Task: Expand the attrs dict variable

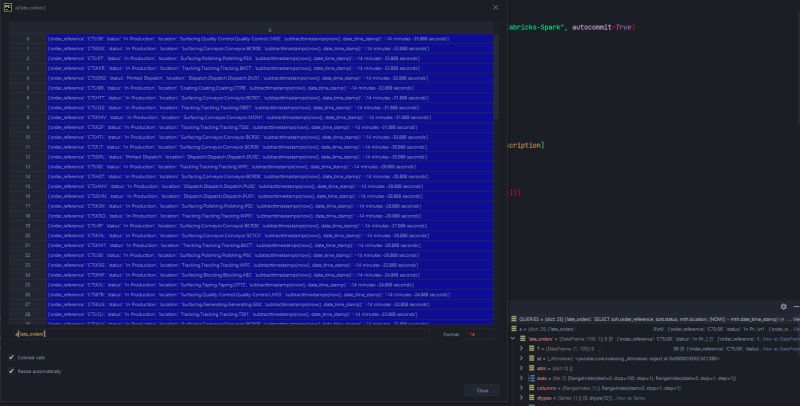Action: click(x=521, y=368)
